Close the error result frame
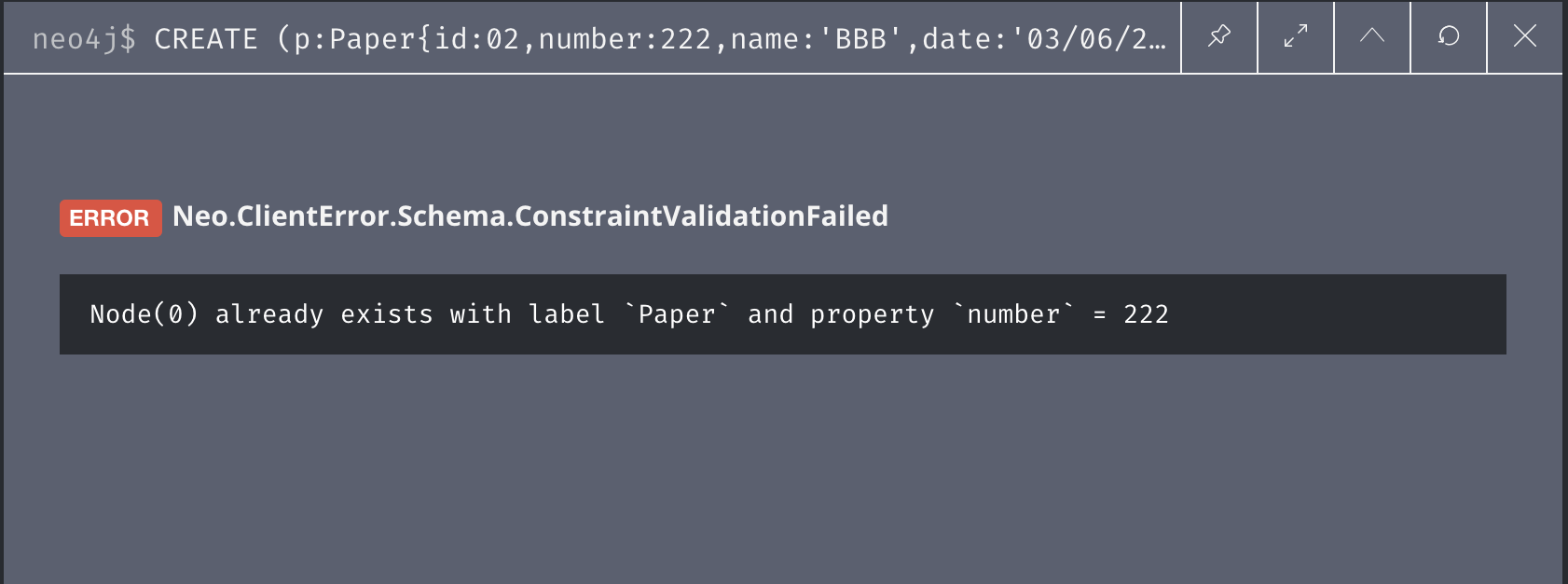 tap(1524, 36)
